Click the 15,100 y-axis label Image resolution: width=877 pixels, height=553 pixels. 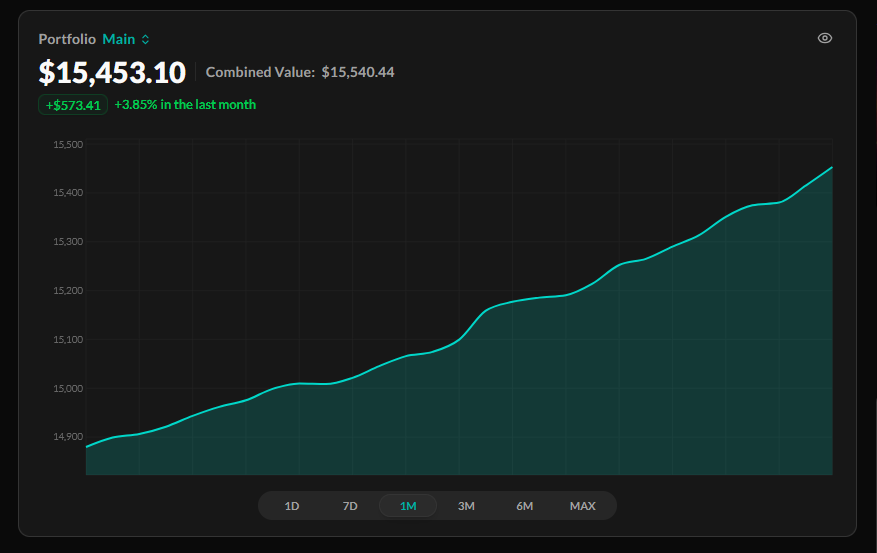[x=68, y=339]
